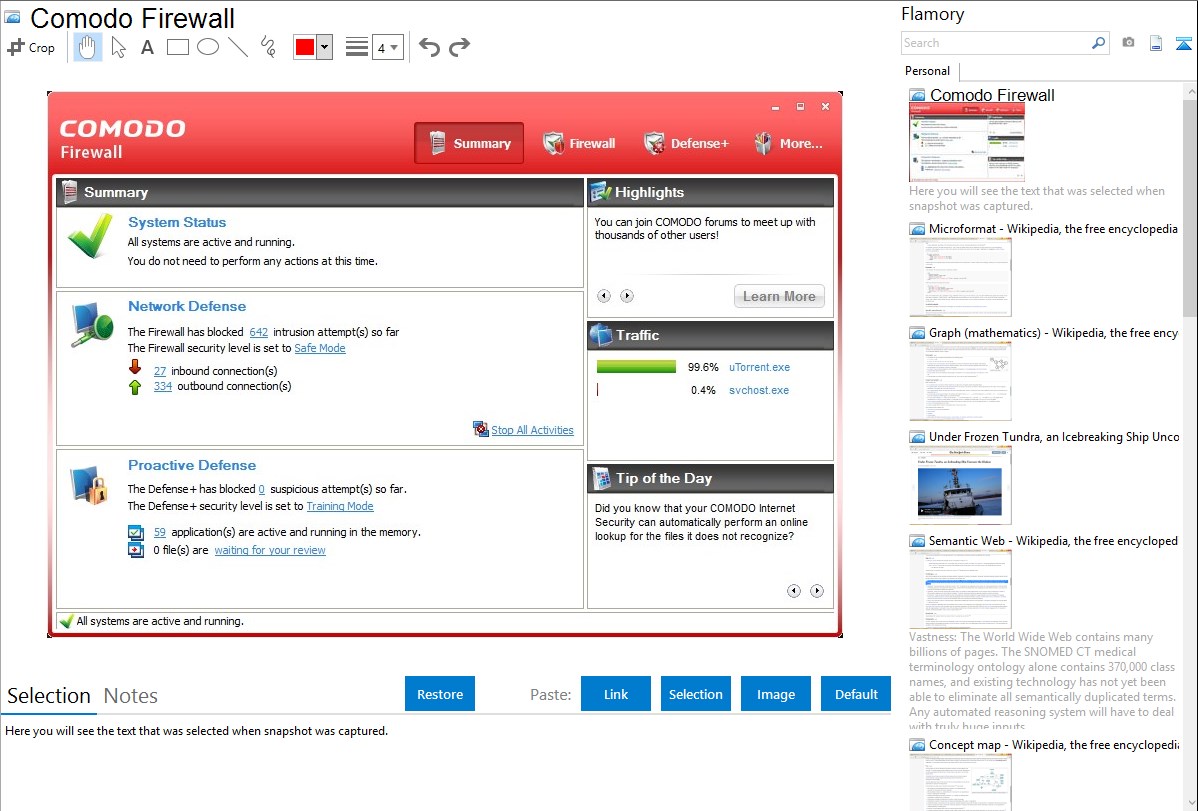Click the Learn More button in Highlights

(x=779, y=296)
